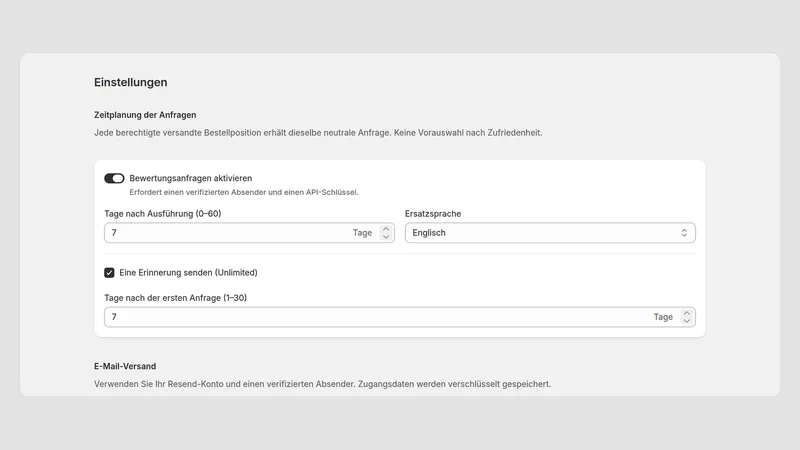Click the Tage suffix in first number field
Image resolution: width=800 pixels, height=450 pixels.
(362, 233)
